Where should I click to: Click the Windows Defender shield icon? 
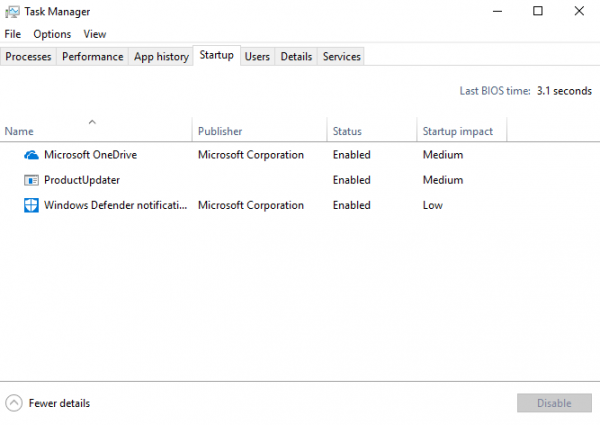31,205
